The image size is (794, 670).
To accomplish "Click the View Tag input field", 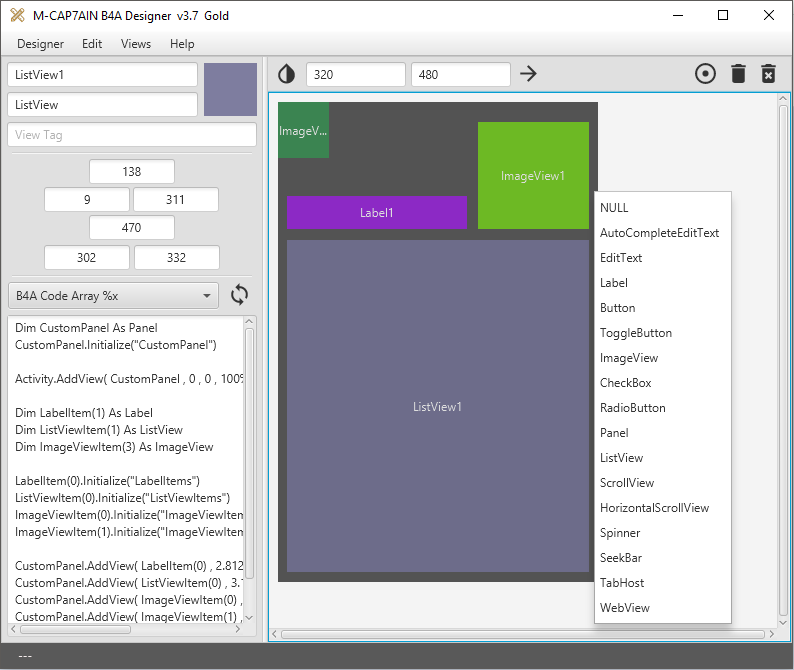I will tap(132, 135).
